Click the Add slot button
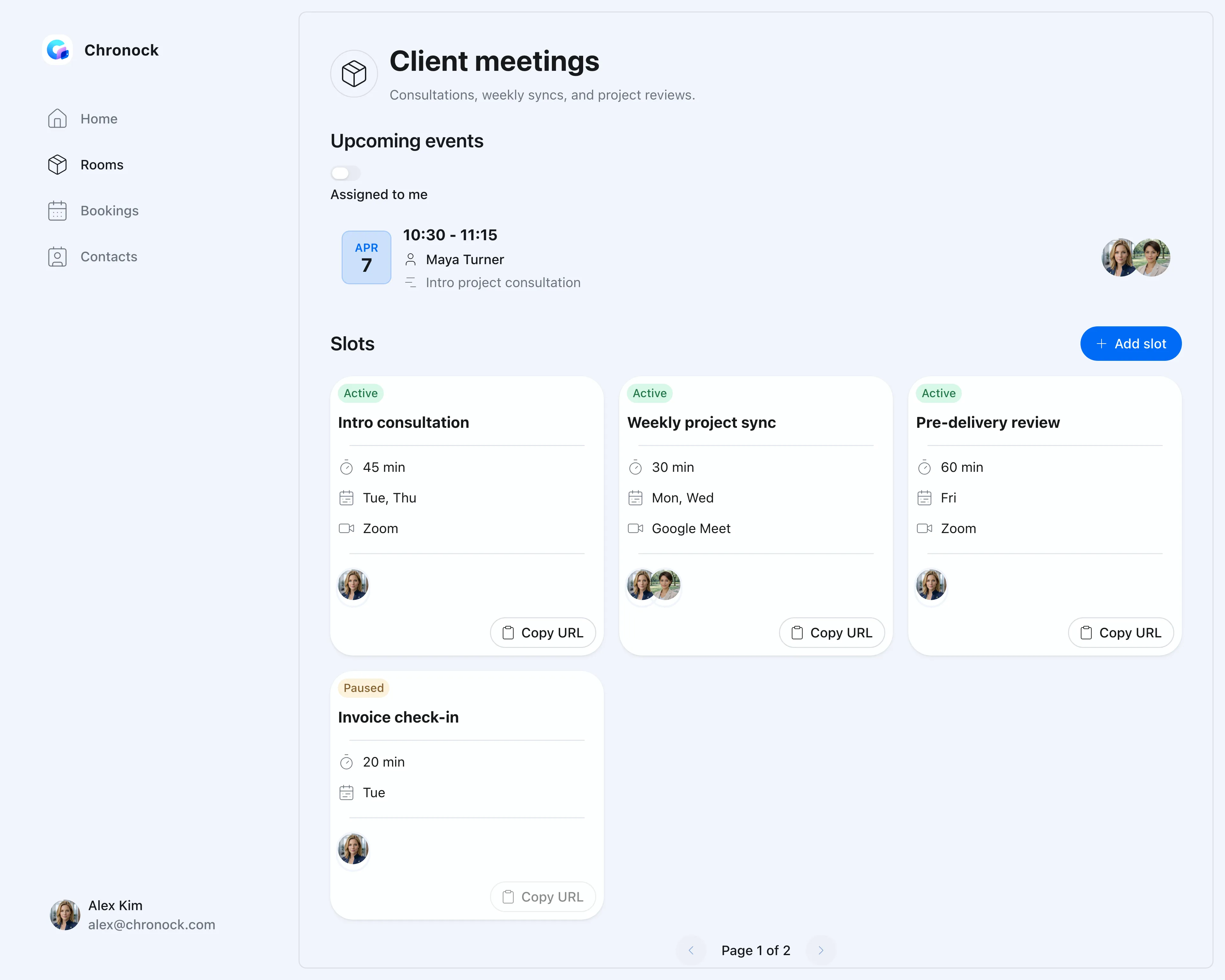Screen dimensions: 1225x980 (1131, 344)
